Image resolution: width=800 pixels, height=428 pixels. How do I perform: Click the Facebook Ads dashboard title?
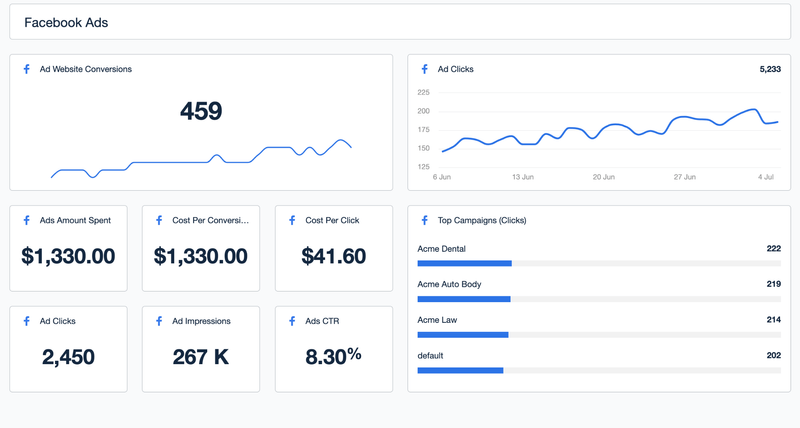pyautogui.click(x=66, y=22)
